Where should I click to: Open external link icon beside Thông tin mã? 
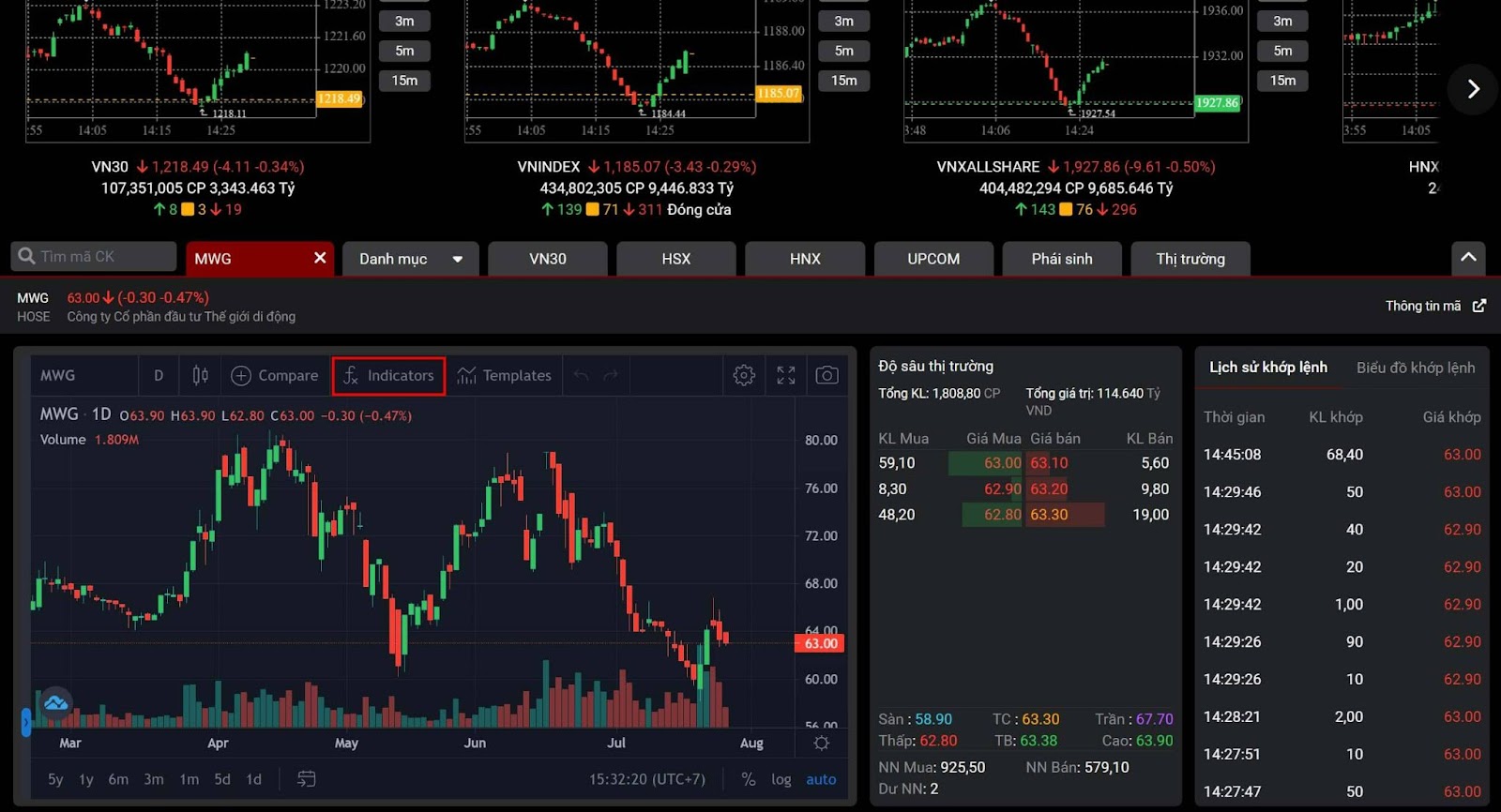pos(1479,306)
